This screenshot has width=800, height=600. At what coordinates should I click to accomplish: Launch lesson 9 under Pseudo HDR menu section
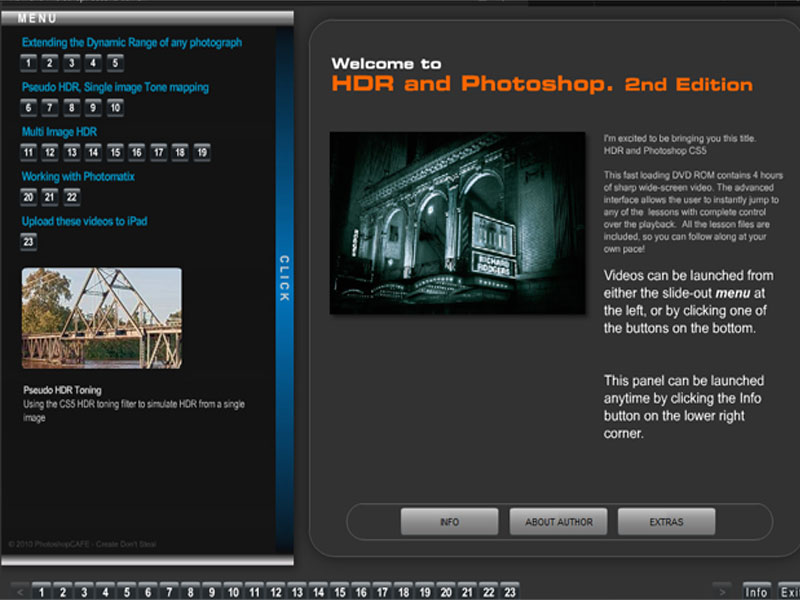coord(93,108)
